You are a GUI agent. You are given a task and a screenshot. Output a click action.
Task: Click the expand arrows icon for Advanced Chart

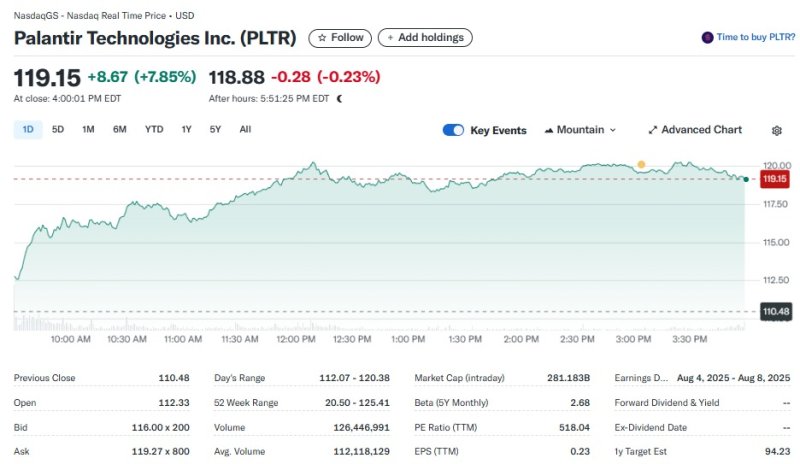tap(653, 130)
